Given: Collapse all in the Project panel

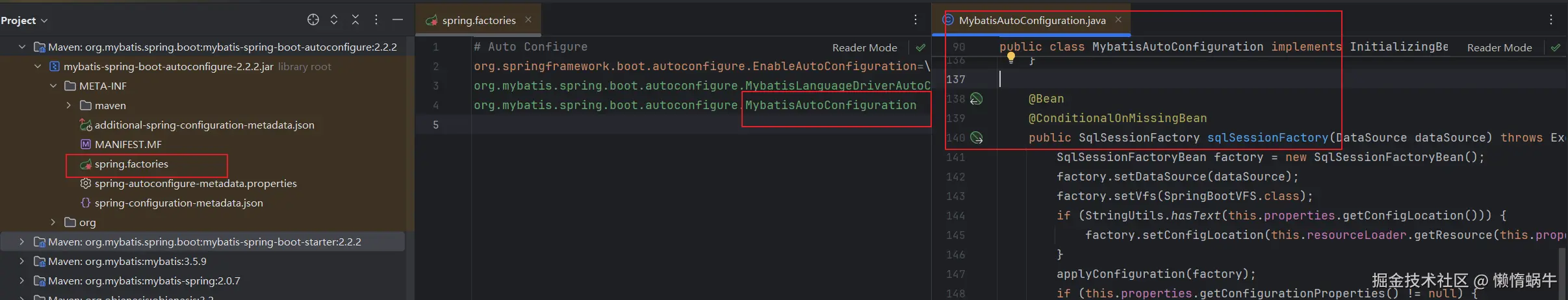Looking at the screenshot, I should (x=355, y=20).
